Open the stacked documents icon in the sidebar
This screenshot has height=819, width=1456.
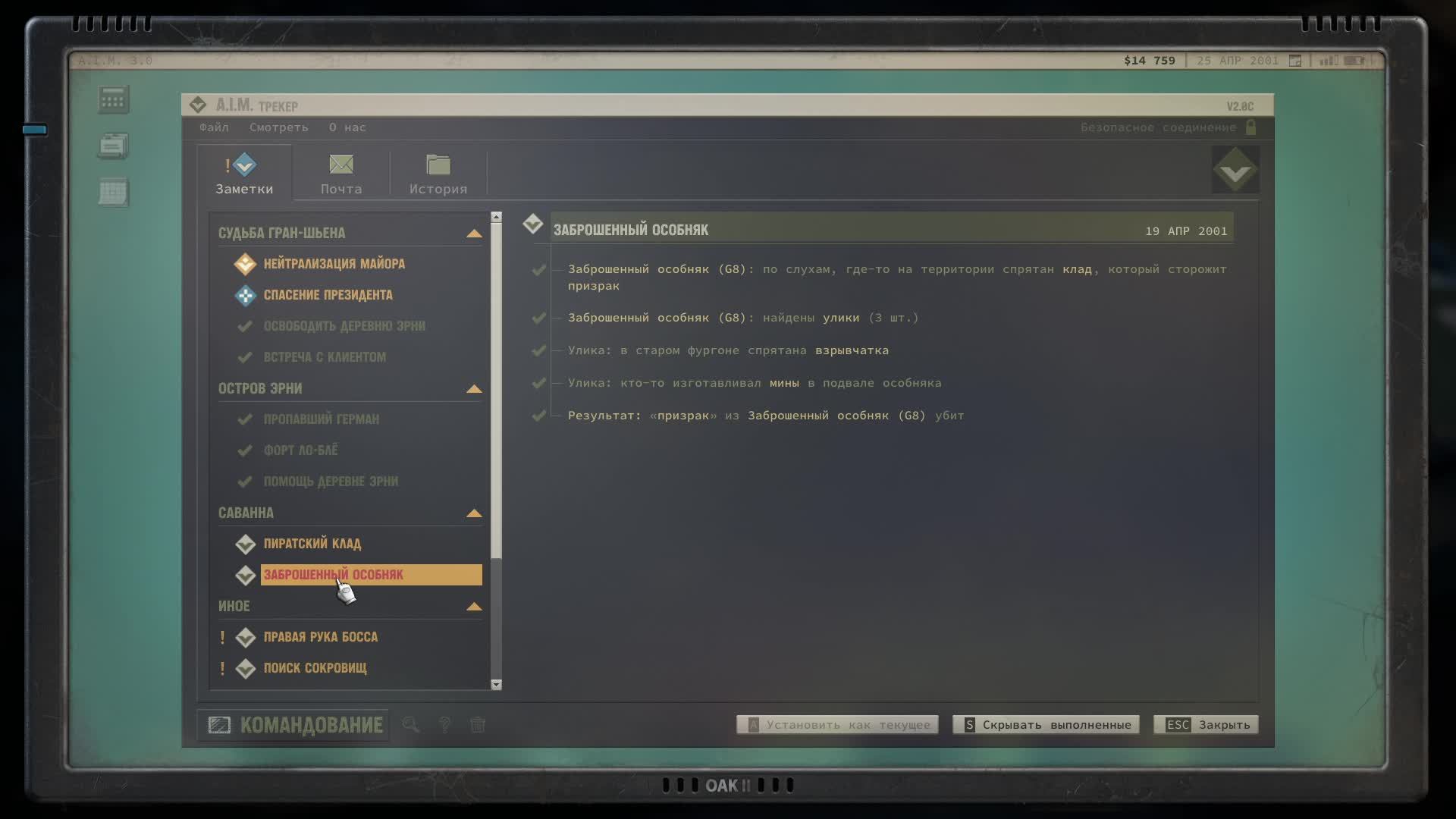113,146
